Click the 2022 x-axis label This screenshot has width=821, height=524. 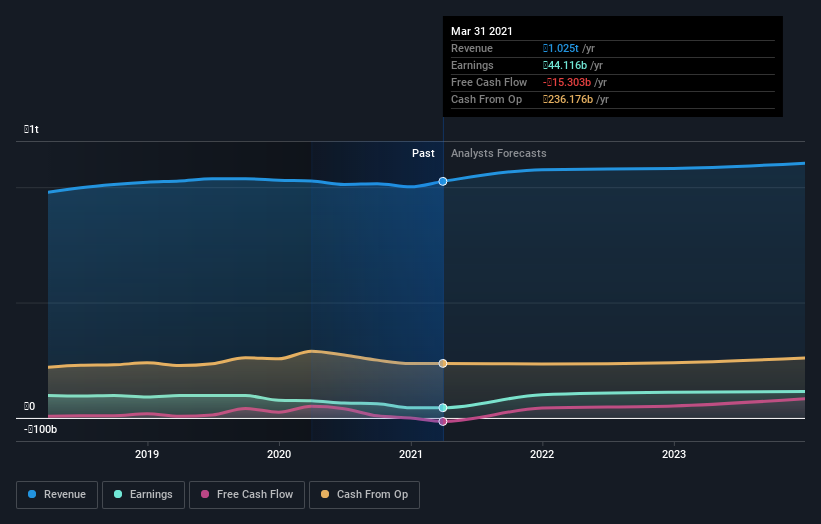542,454
